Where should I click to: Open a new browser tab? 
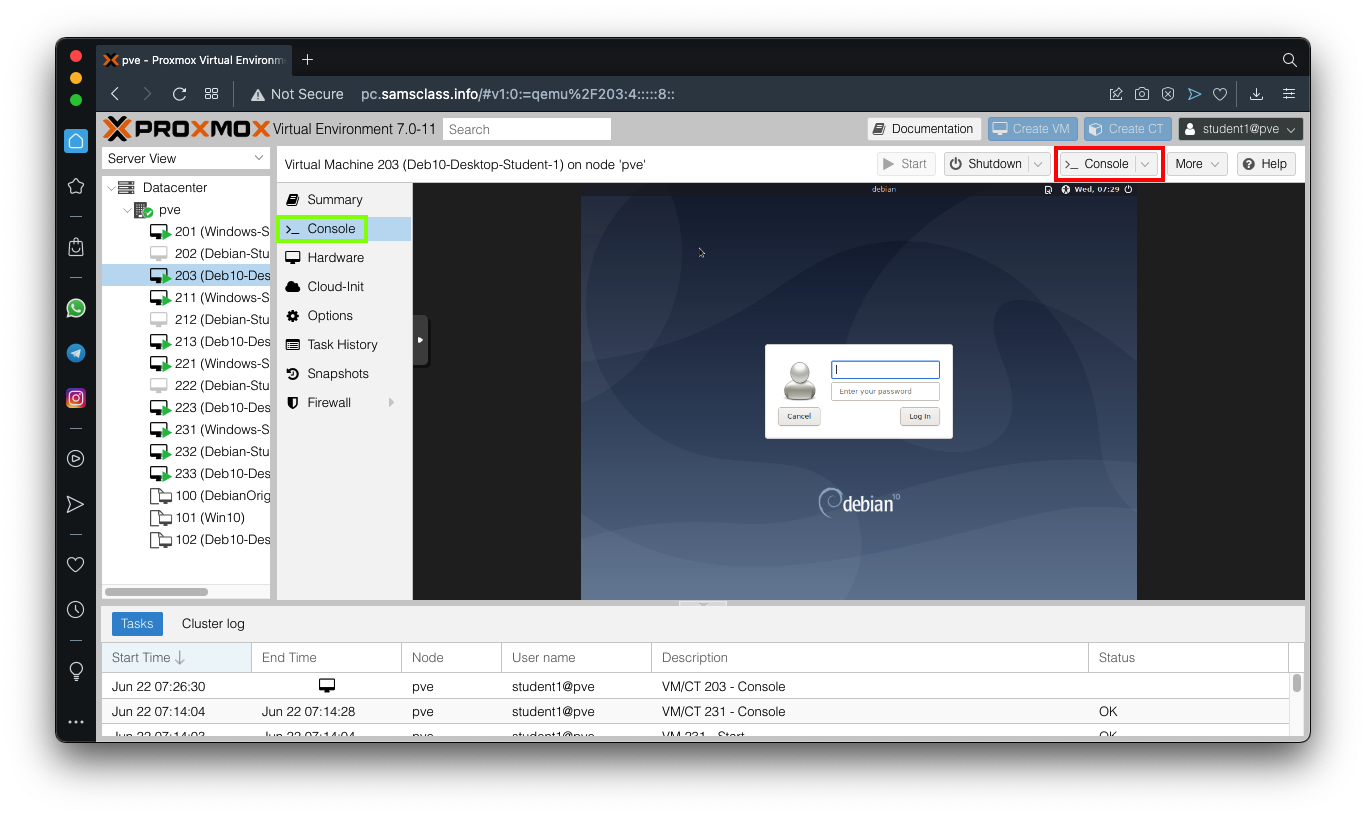307,60
